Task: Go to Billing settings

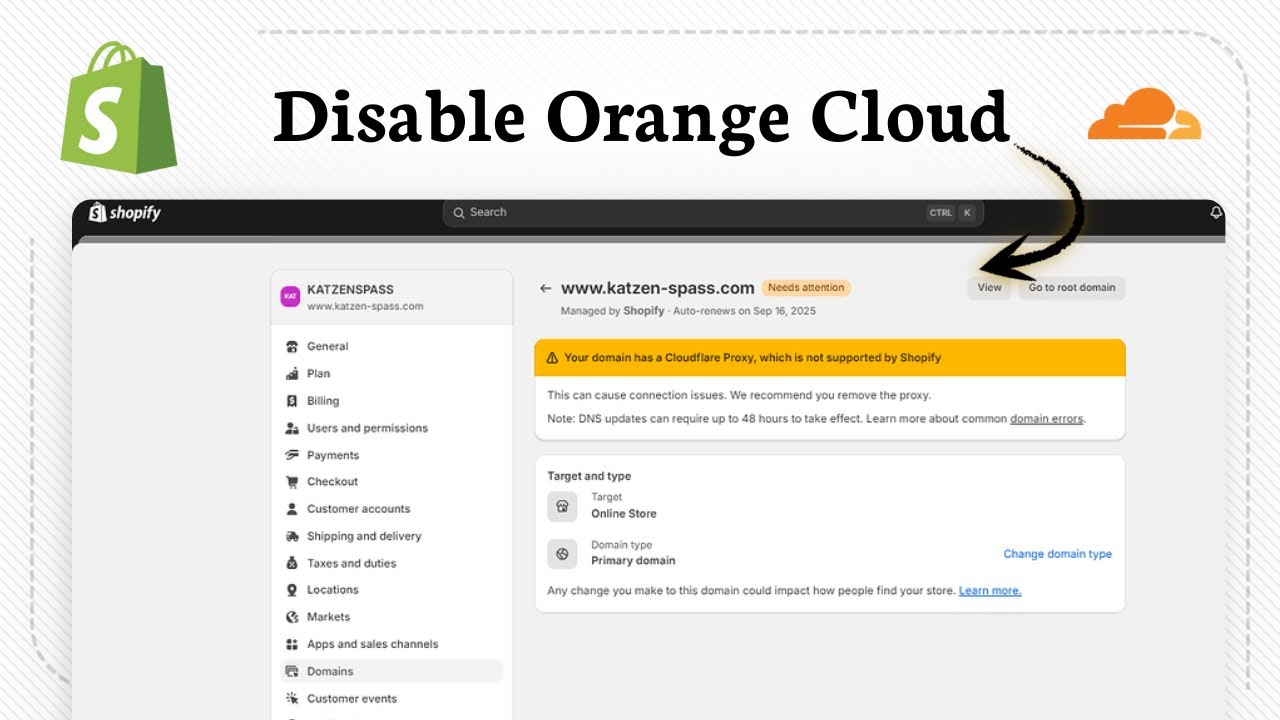Action: pos(392,401)
